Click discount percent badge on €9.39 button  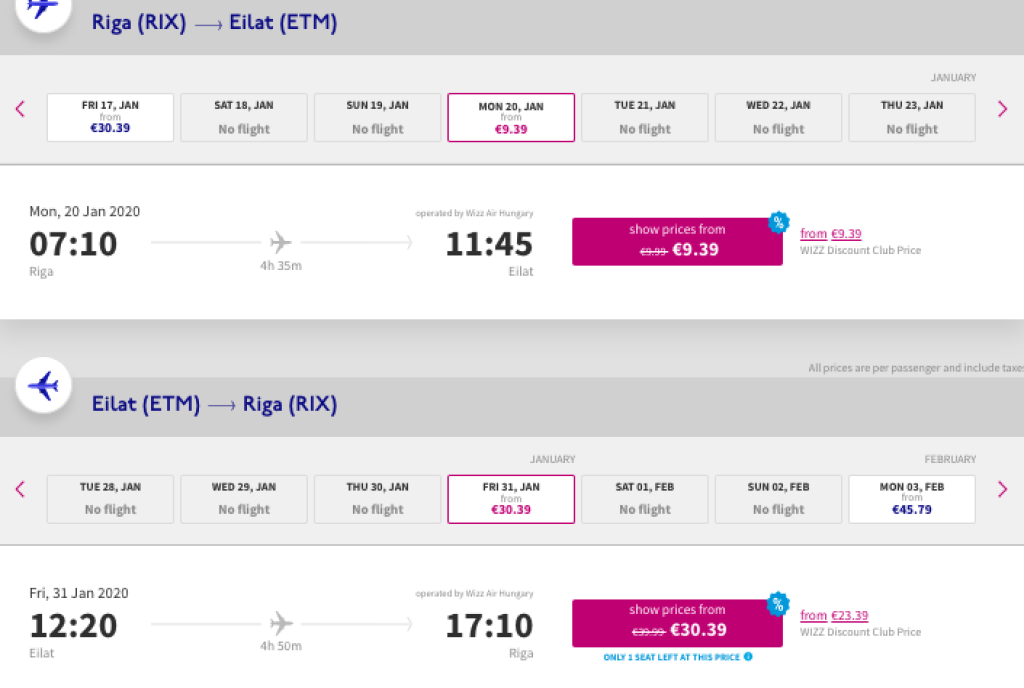[778, 222]
